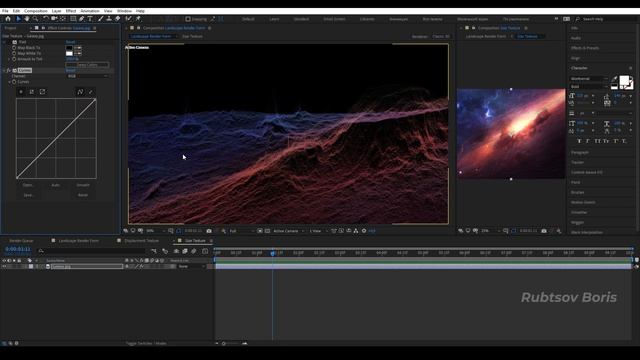640x360 pixels.
Task: Toggle visibility of Galaxy.jpg layer
Action: point(4,267)
